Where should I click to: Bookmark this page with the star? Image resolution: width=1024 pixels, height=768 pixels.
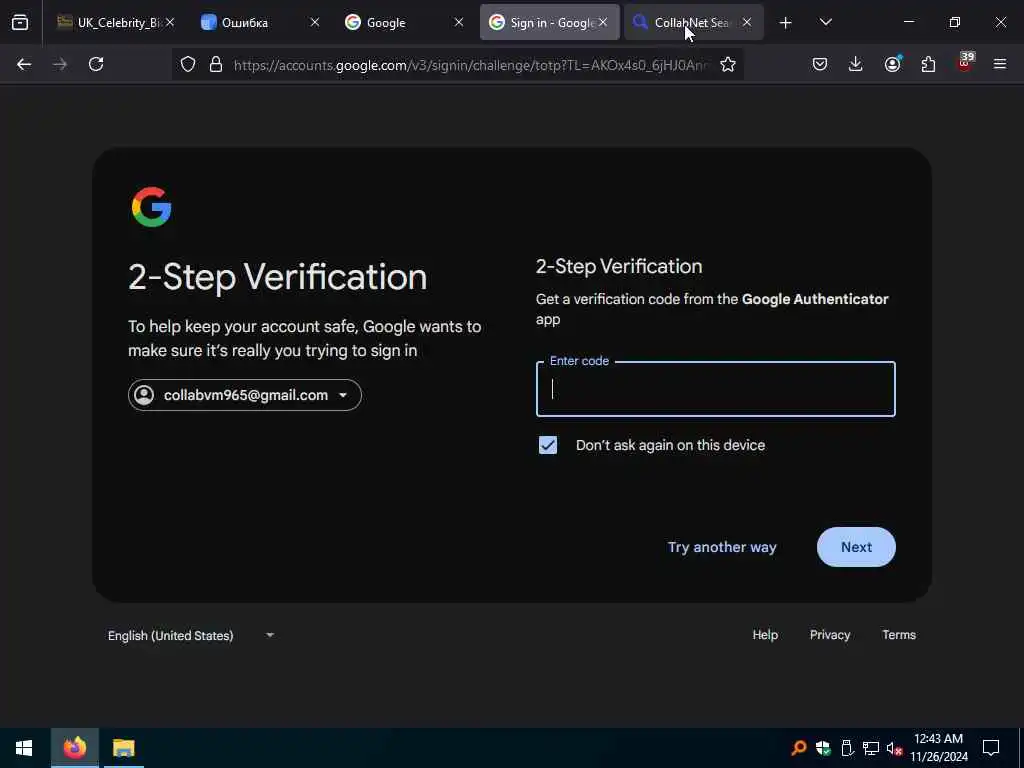click(x=728, y=64)
